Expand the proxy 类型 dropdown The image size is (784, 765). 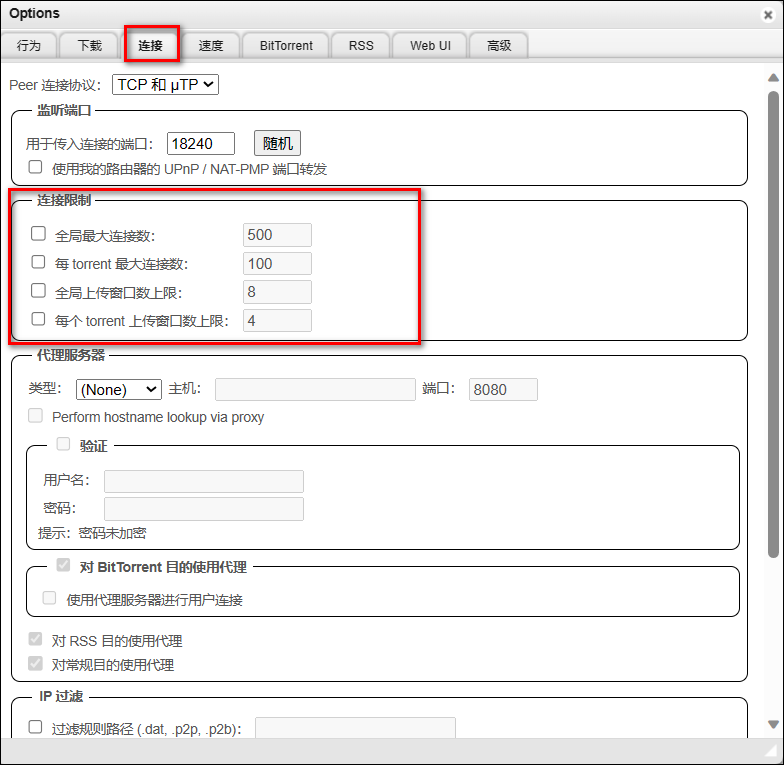pyautogui.click(x=118, y=389)
